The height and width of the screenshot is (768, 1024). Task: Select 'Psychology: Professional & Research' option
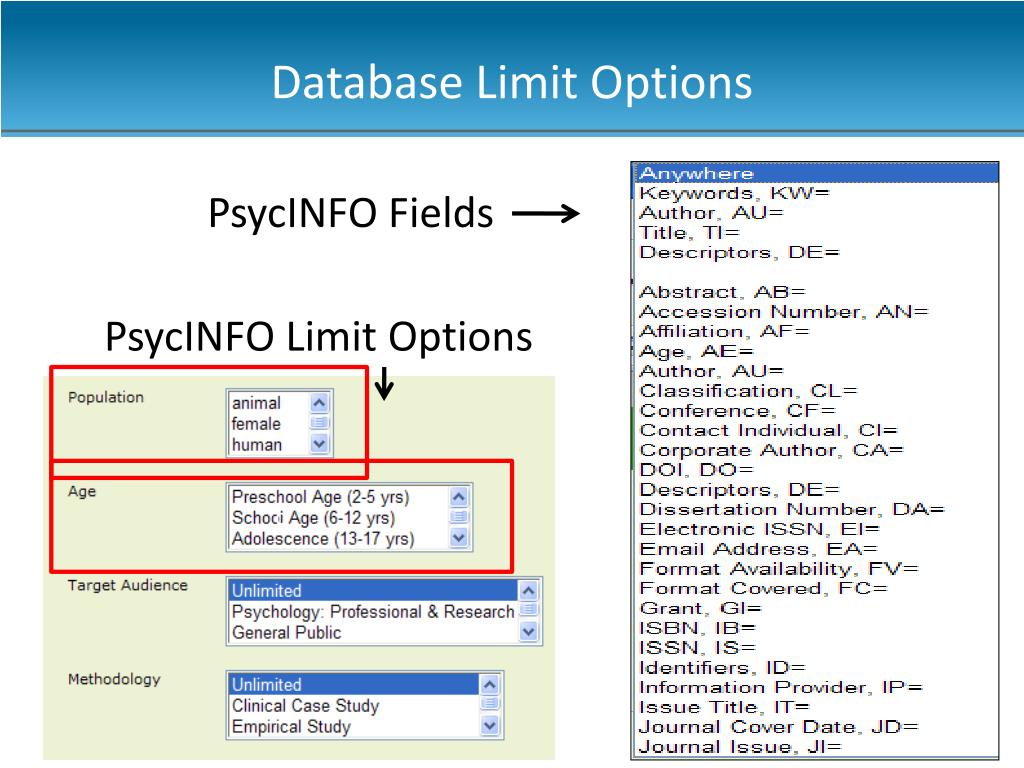tap(373, 612)
